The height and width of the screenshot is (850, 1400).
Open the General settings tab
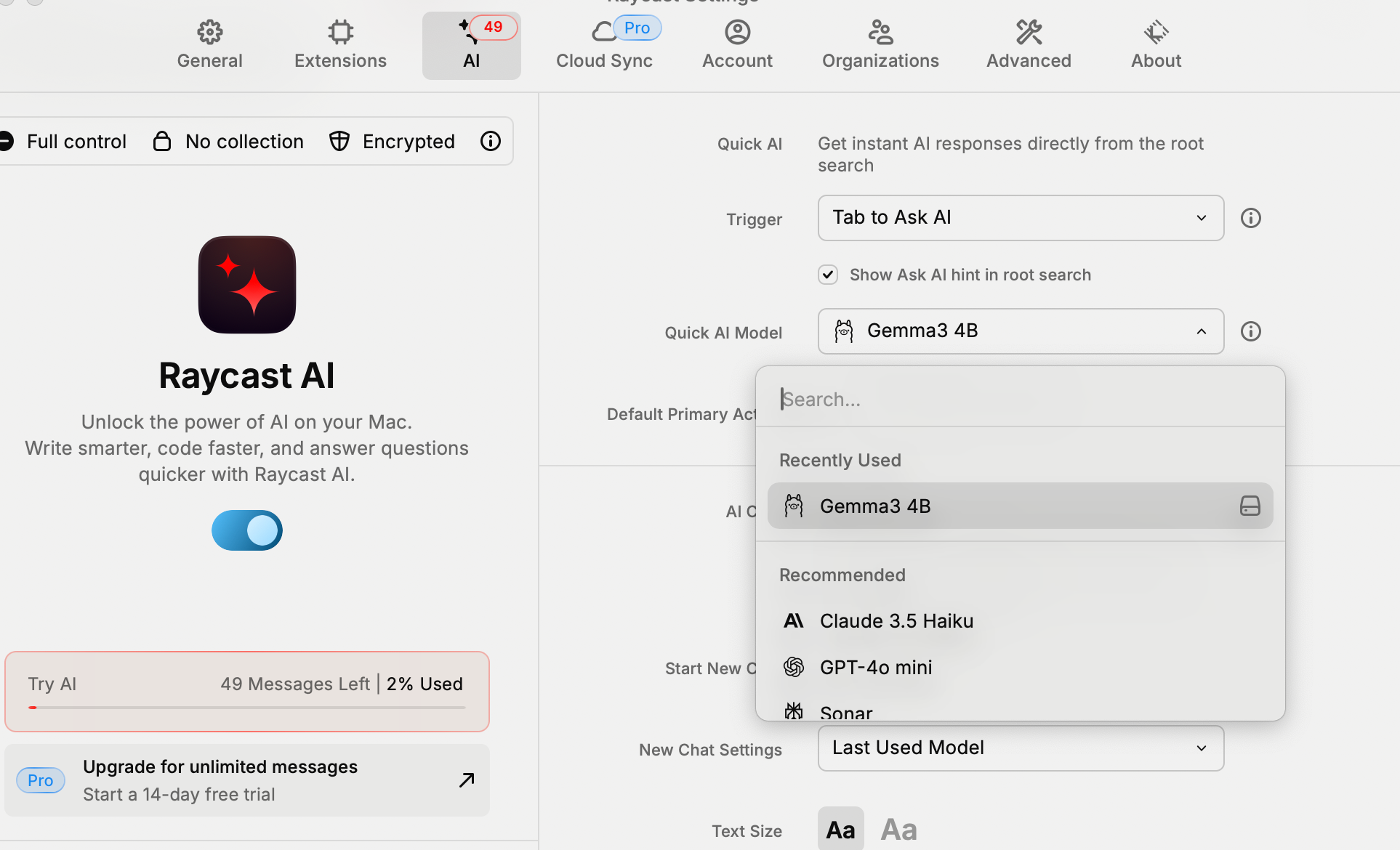pos(209,45)
